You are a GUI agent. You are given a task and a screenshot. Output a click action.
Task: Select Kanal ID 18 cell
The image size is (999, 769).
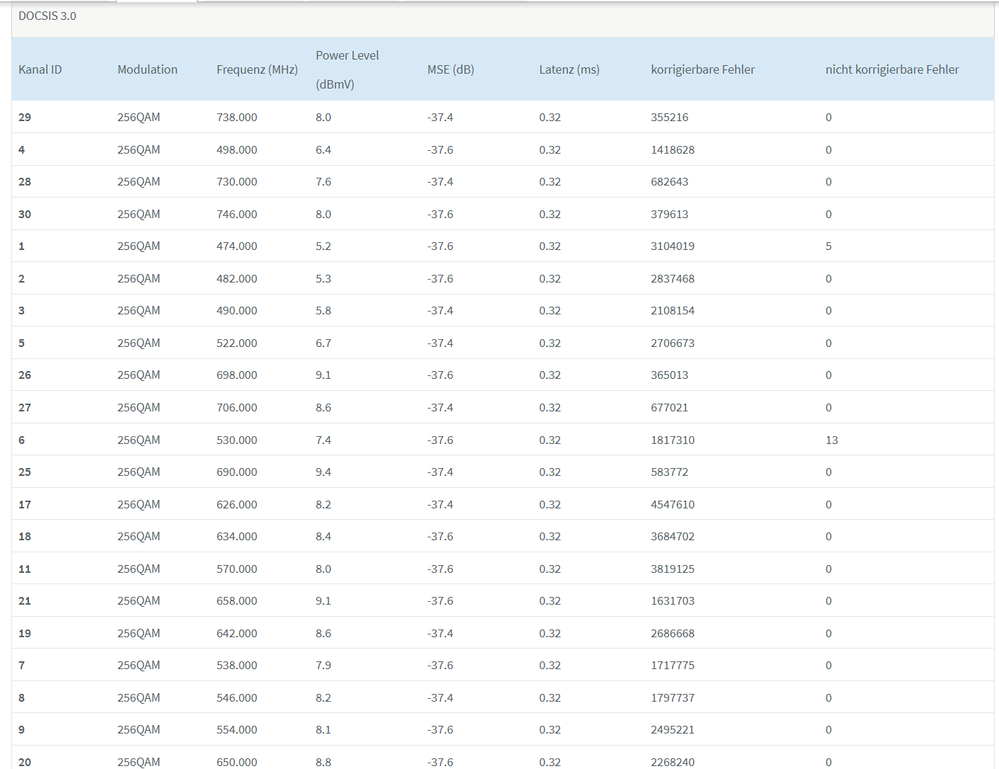tap(25, 536)
